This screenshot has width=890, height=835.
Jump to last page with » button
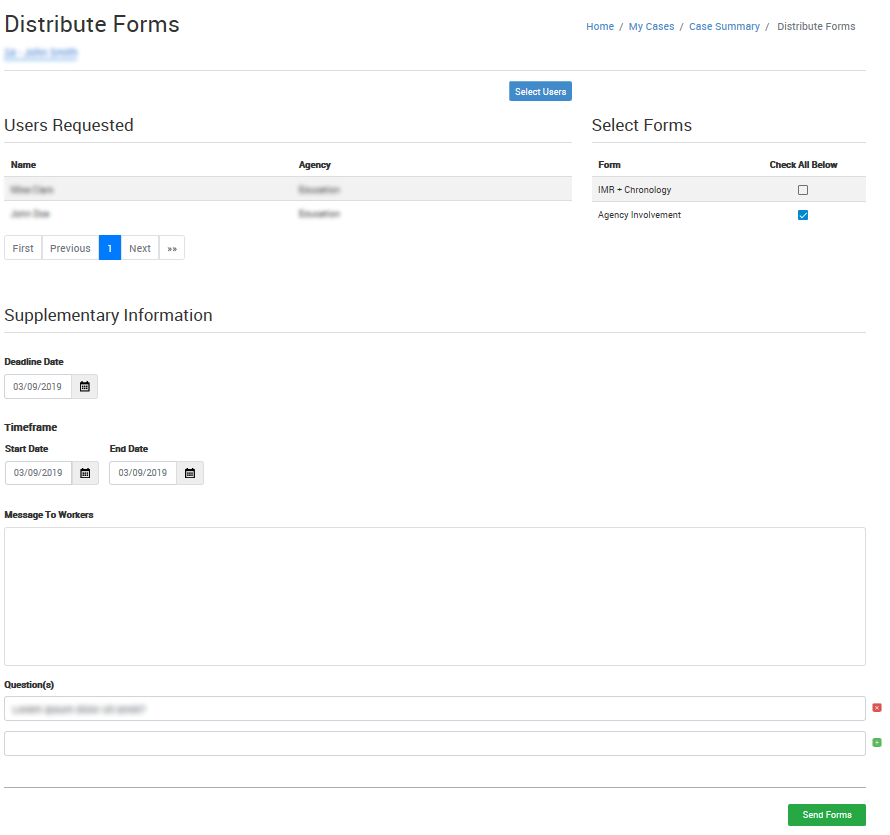pyautogui.click(x=172, y=248)
